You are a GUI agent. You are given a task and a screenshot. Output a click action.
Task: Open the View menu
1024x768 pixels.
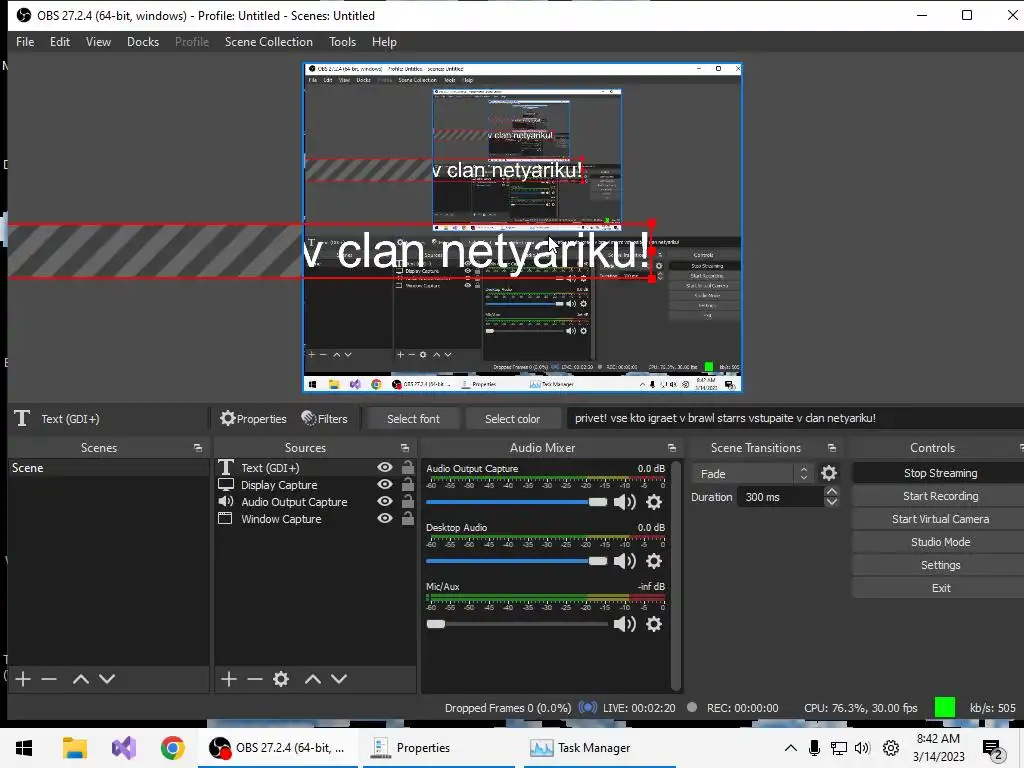click(x=98, y=42)
